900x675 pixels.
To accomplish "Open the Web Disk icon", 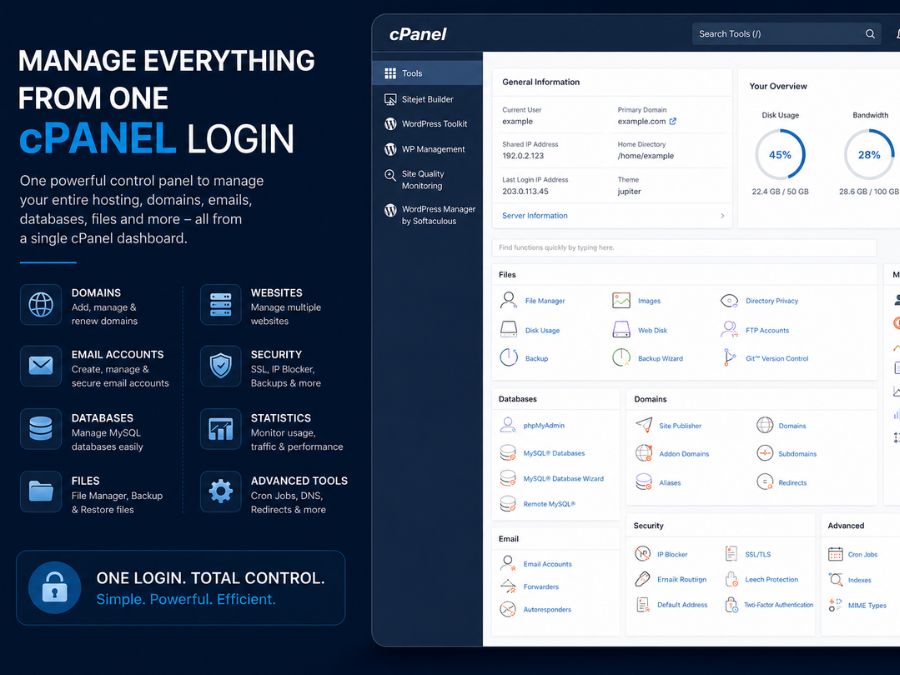I will pyautogui.click(x=621, y=329).
